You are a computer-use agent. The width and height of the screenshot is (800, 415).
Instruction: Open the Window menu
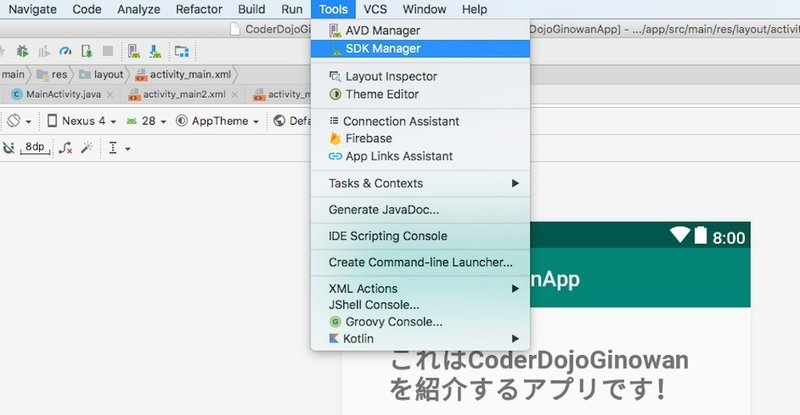tap(424, 9)
